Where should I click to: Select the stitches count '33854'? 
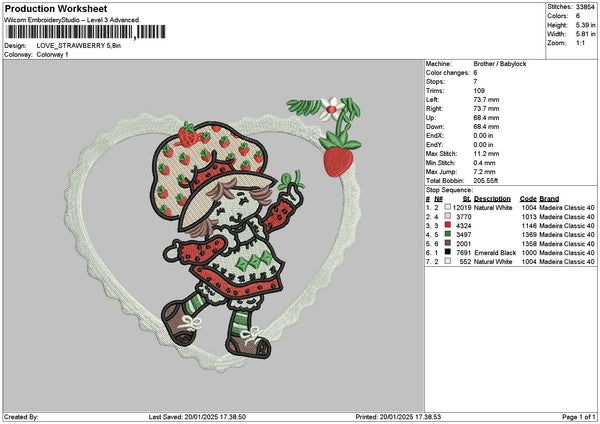tap(585, 7)
